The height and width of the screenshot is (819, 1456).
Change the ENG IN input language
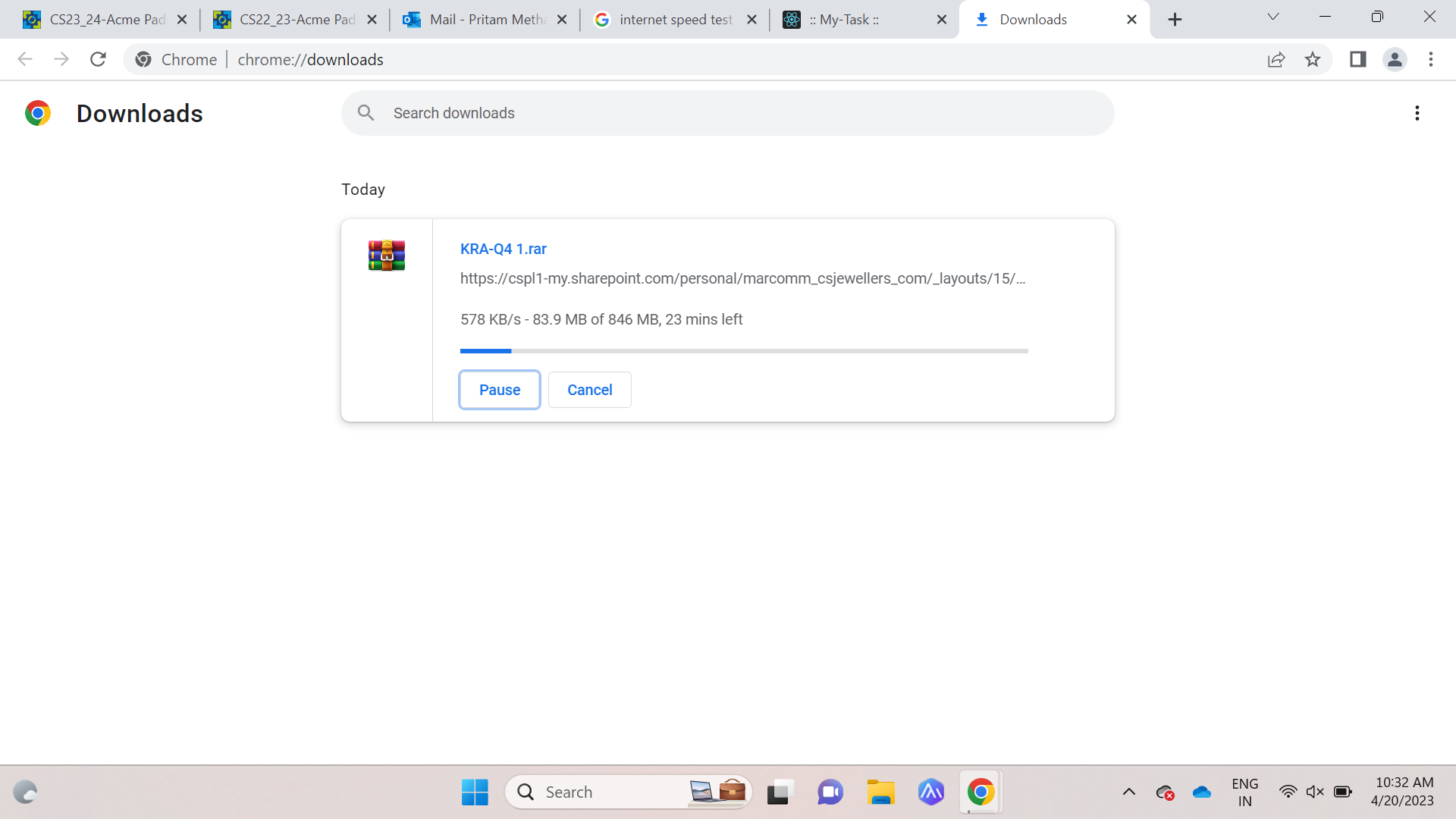point(1244,792)
